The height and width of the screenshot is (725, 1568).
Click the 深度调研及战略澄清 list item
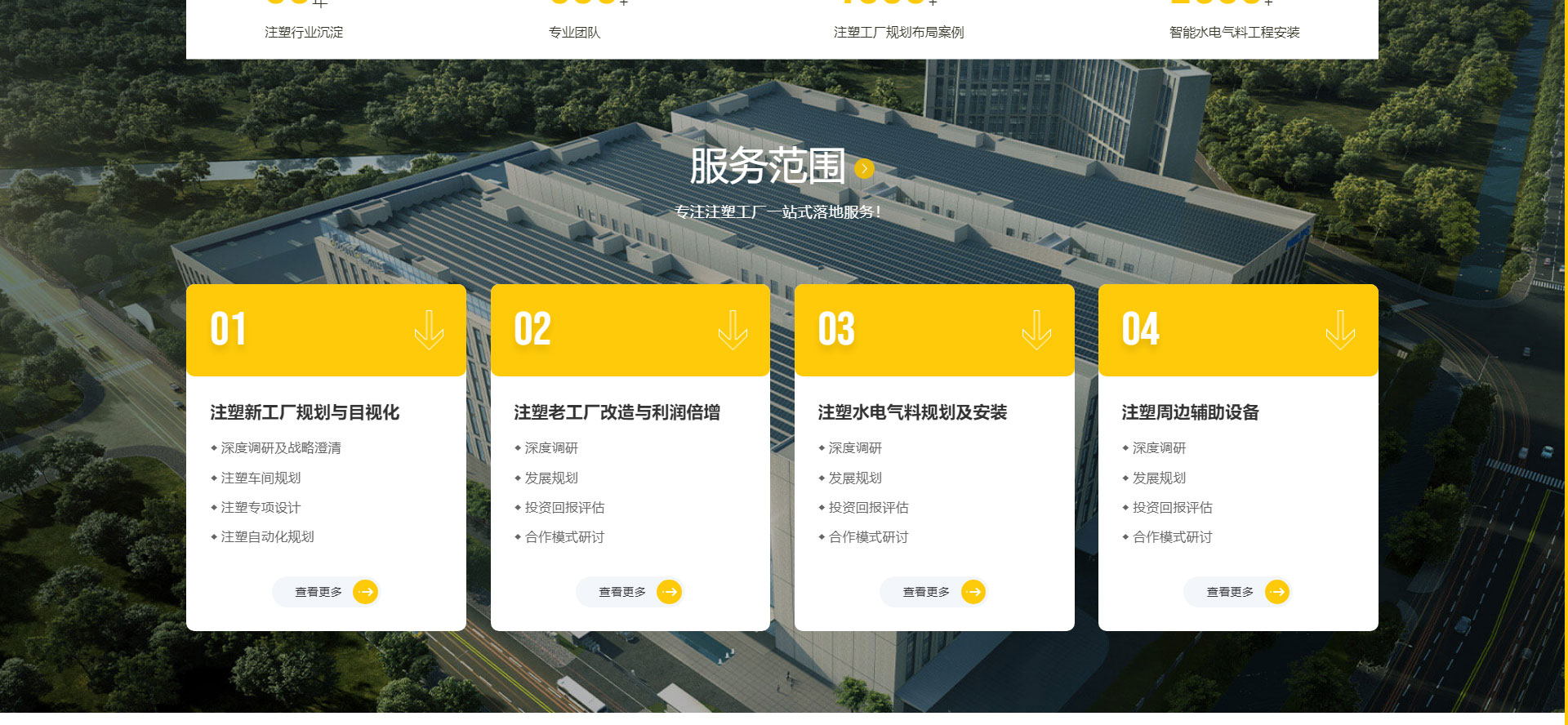coord(281,448)
